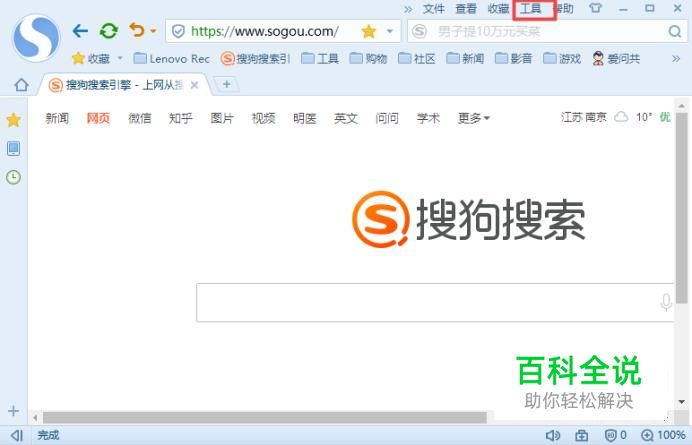Click the 知乎 search category
This screenshot has width=692, height=445.
(x=181, y=118)
